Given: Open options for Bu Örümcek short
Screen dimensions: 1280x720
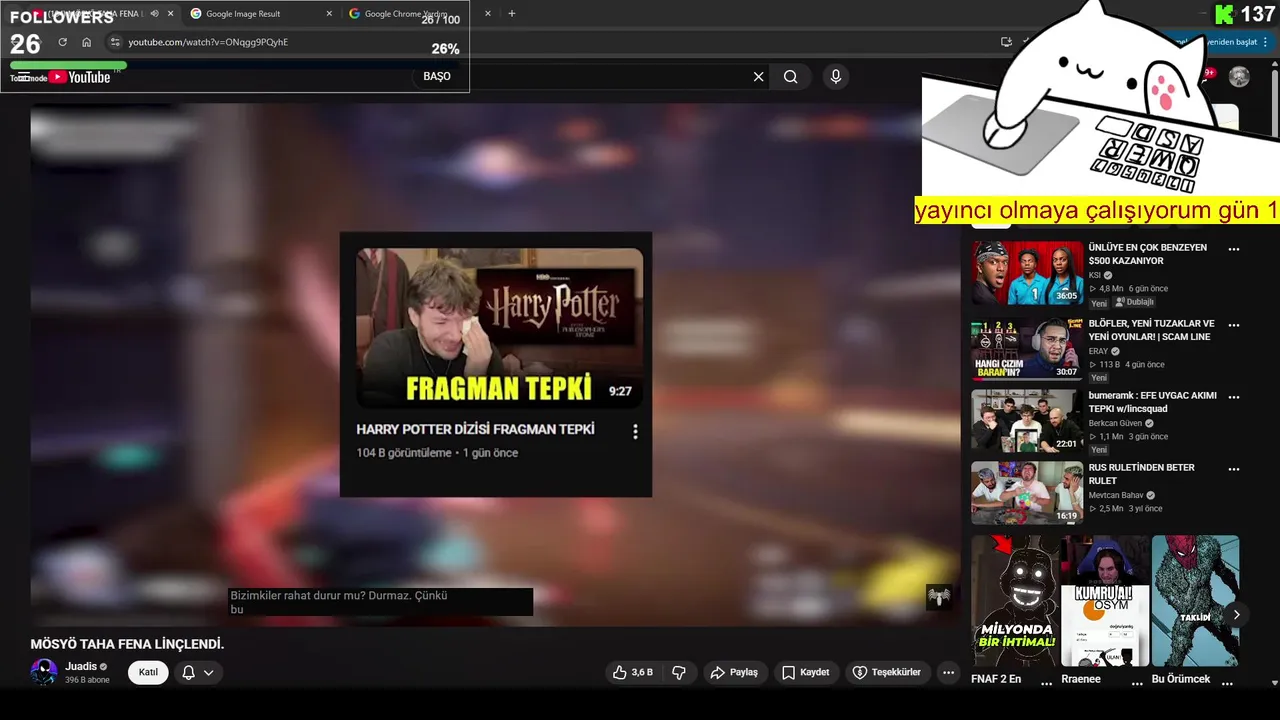Looking at the screenshot, I should (1228, 683).
